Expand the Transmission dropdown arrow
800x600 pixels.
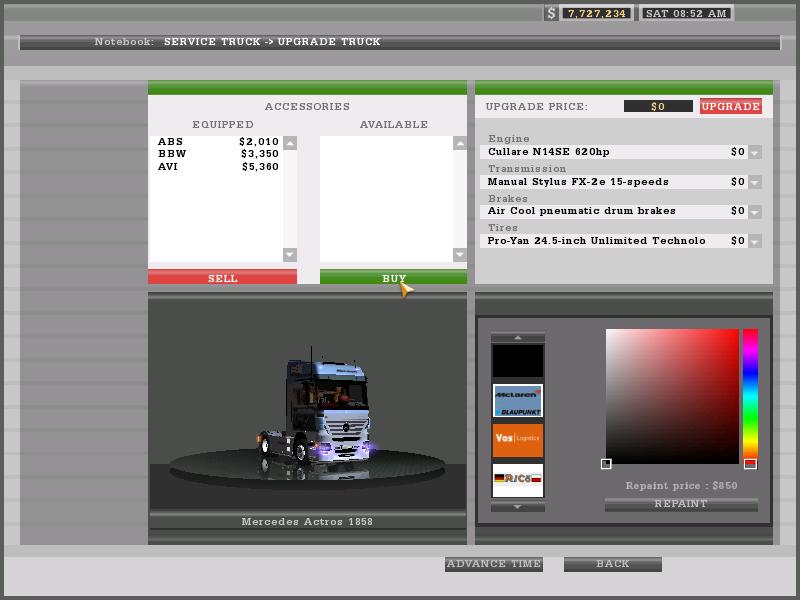click(x=754, y=182)
